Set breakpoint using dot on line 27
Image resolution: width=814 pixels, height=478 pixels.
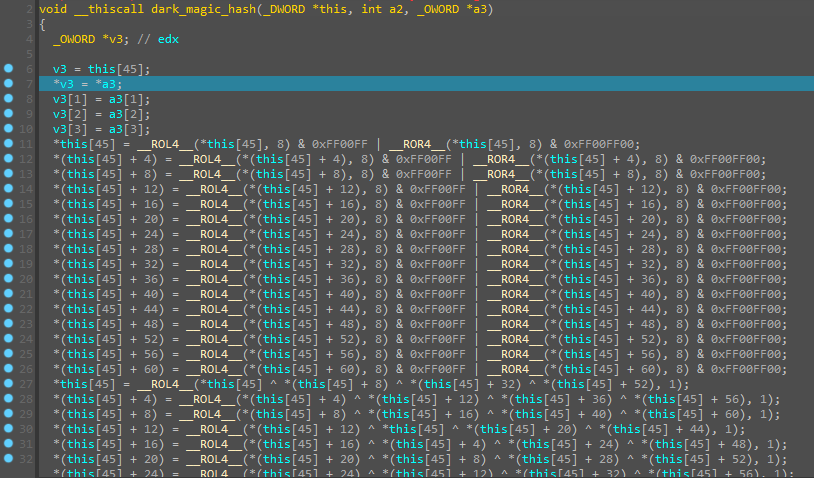click(x=8, y=383)
